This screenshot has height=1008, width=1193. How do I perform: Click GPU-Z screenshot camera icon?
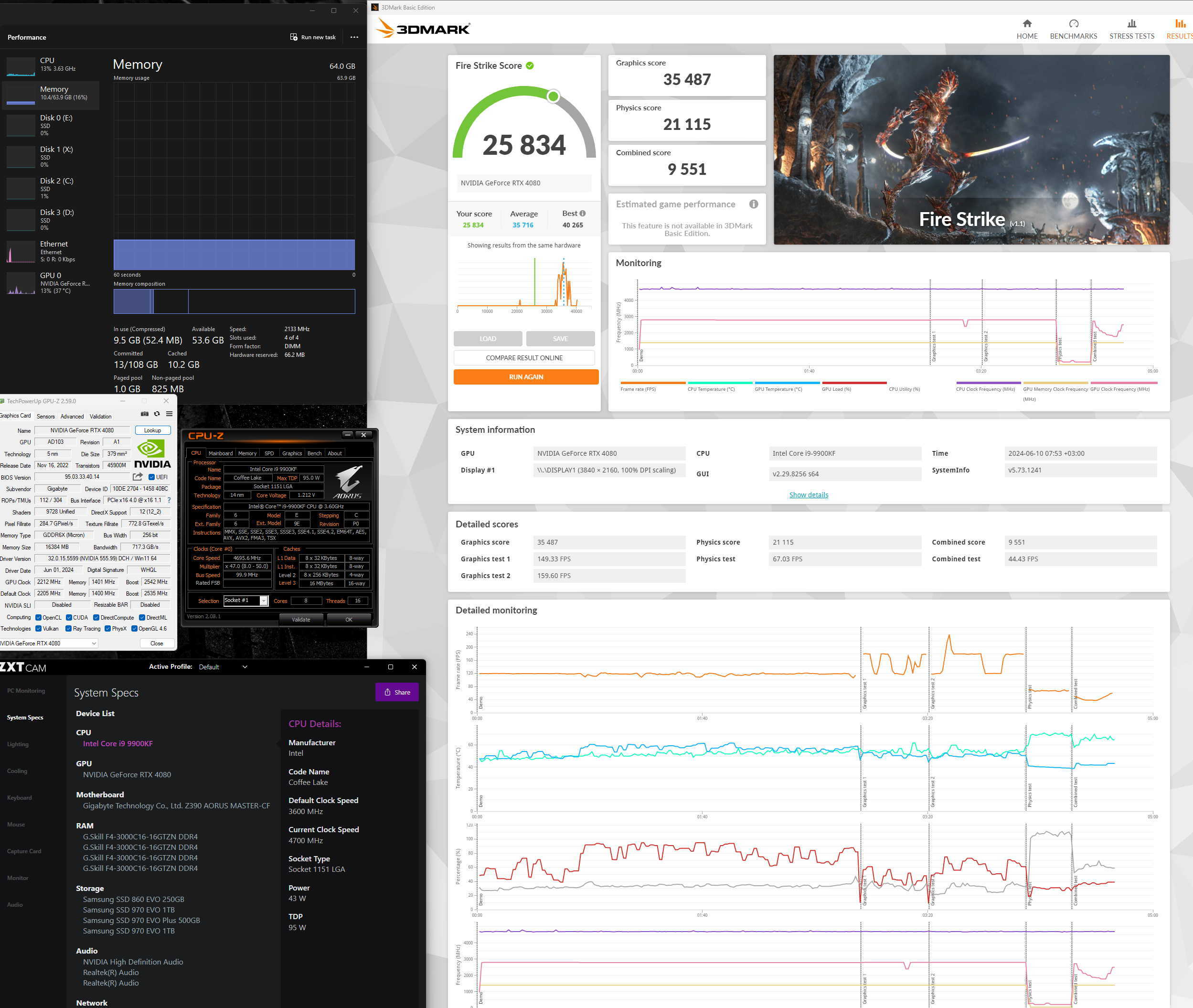tap(145, 414)
